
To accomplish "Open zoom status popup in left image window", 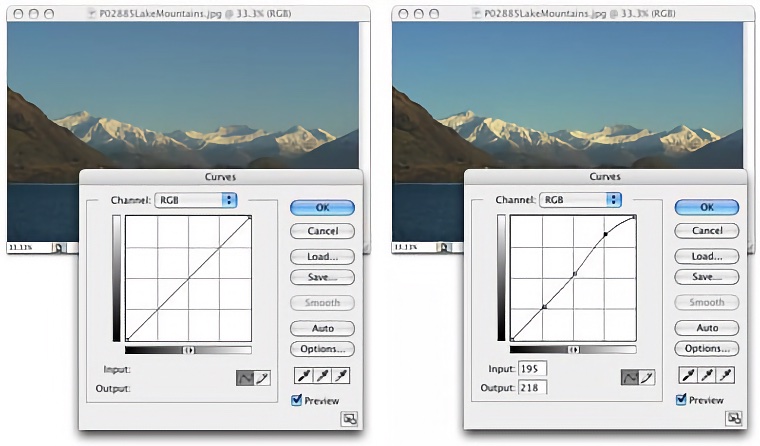I will pyautogui.click(x=58, y=246).
